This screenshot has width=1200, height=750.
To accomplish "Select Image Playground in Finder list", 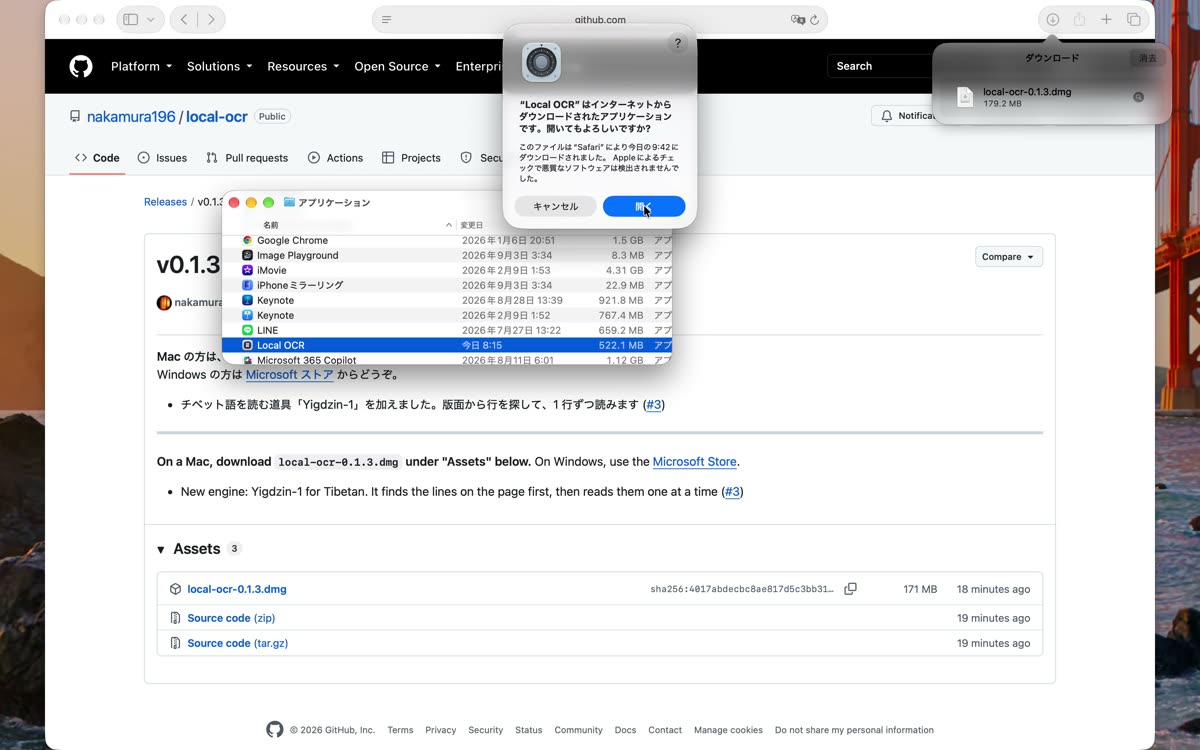I will coord(447,255).
